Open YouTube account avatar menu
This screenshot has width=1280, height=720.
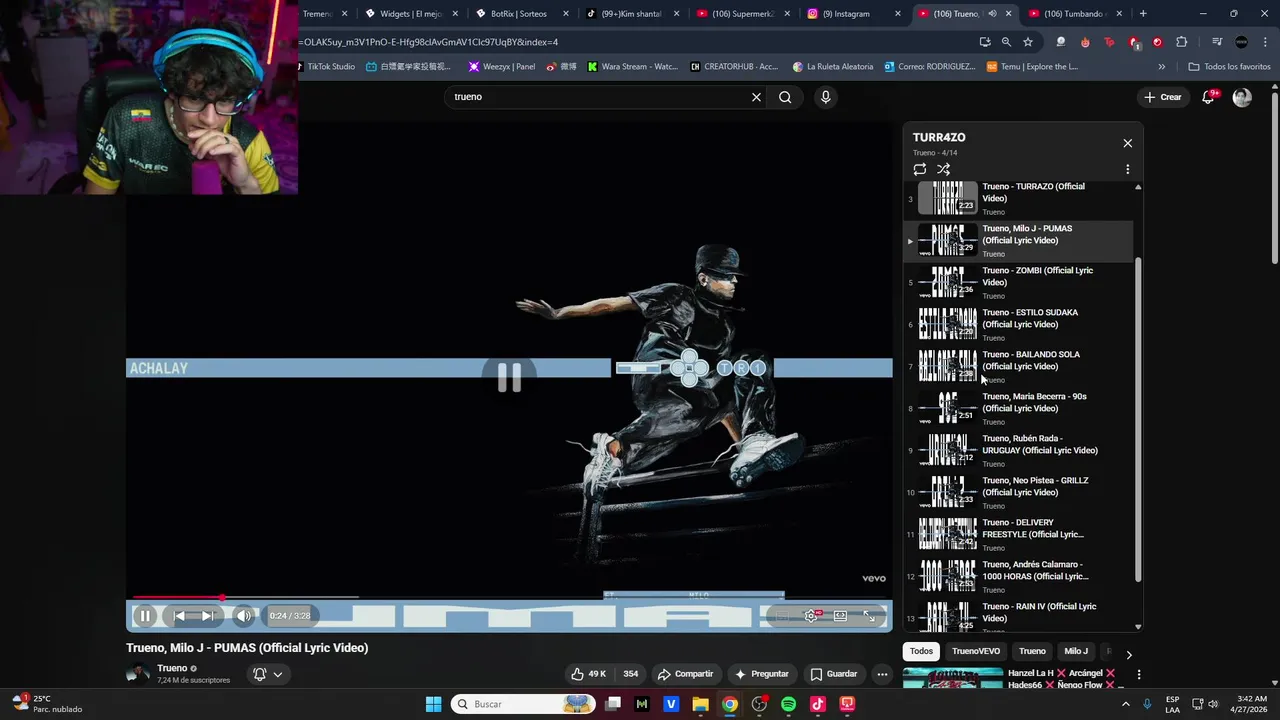click(1242, 97)
